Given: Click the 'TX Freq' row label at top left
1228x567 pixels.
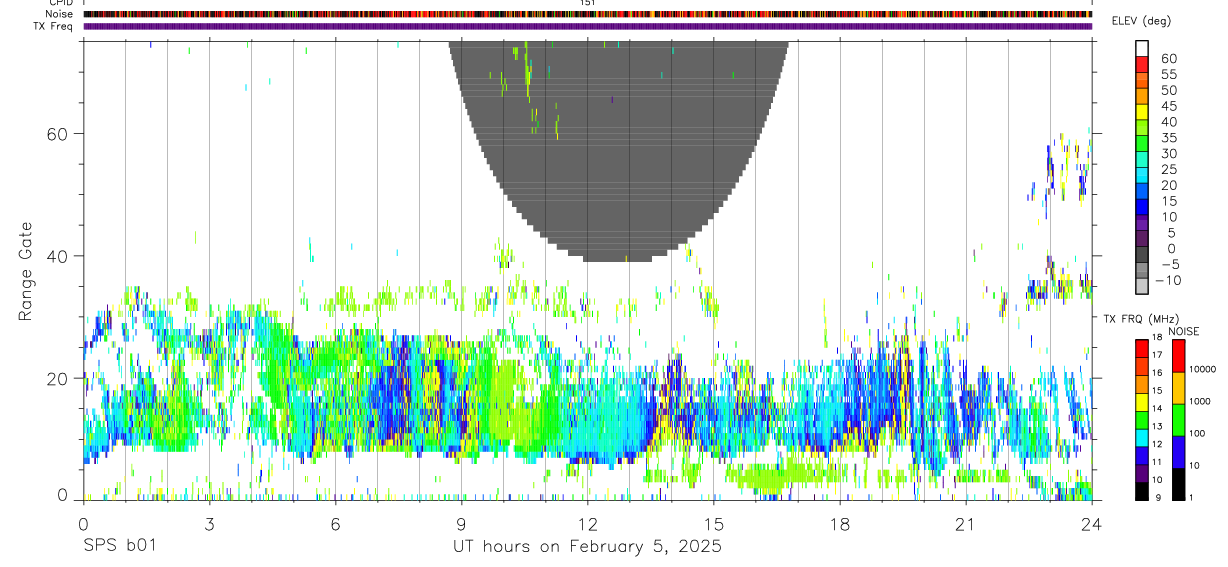Looking at the screenshot, I should (x=54, y=26).
